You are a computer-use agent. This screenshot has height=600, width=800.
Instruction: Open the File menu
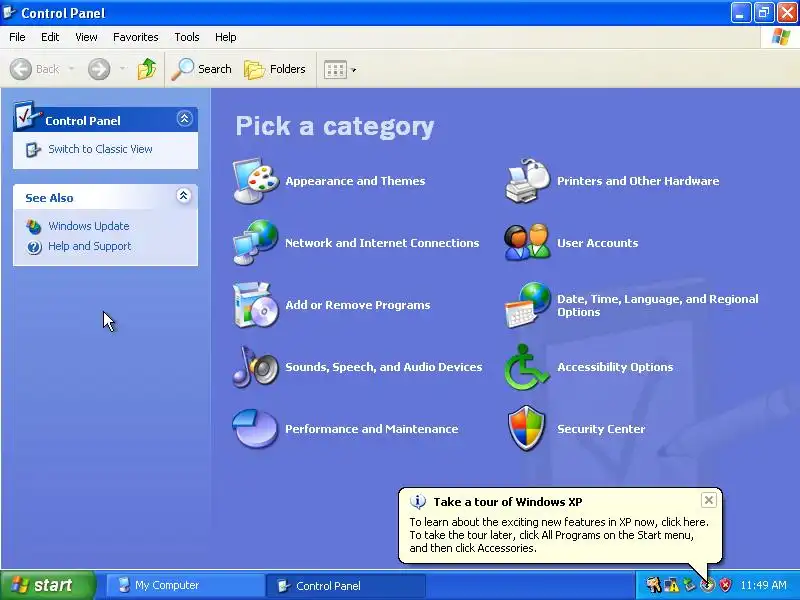[17, 37]
